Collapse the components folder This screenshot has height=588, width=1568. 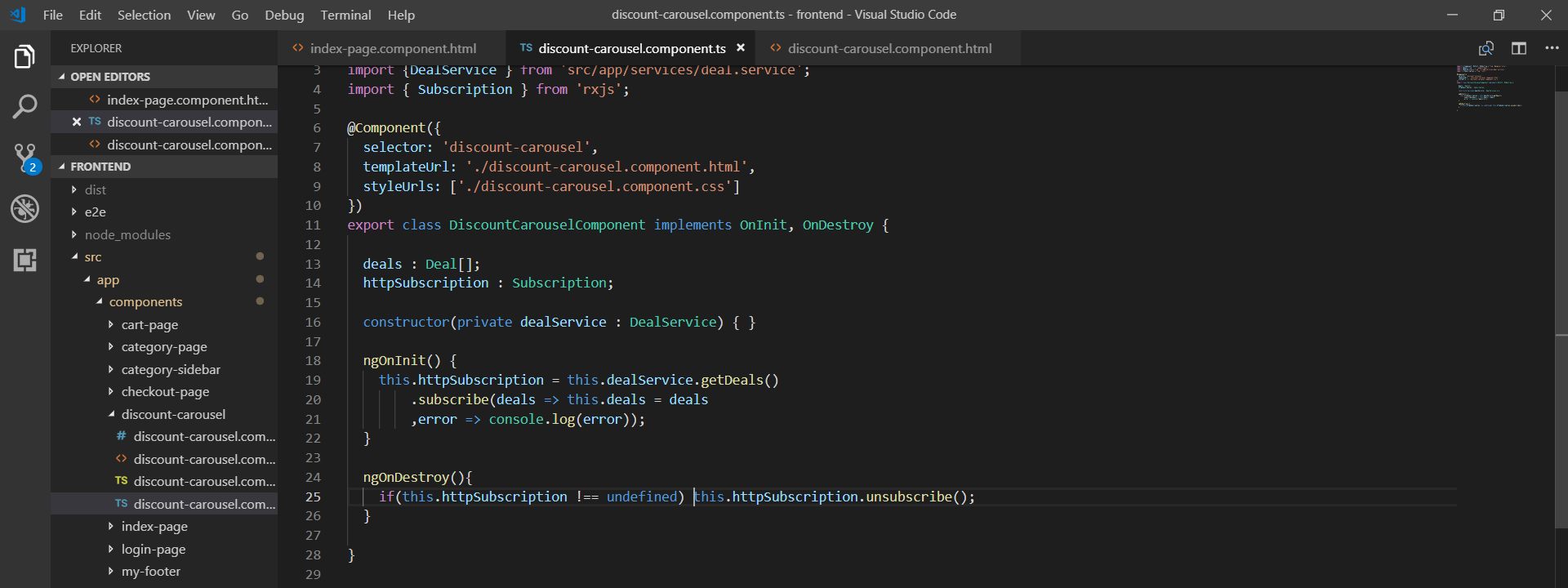pyautogui.click(x=164, y=301)
